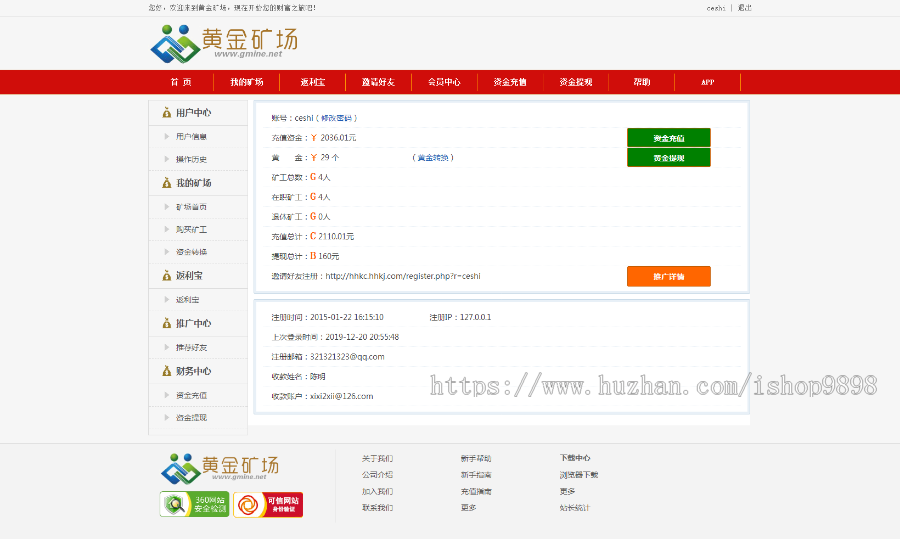The width and height of the screenshot is (900, 539).
Task: Click the arrow bullet next to sidebar 返利宝 item
Action: point(166,299)
